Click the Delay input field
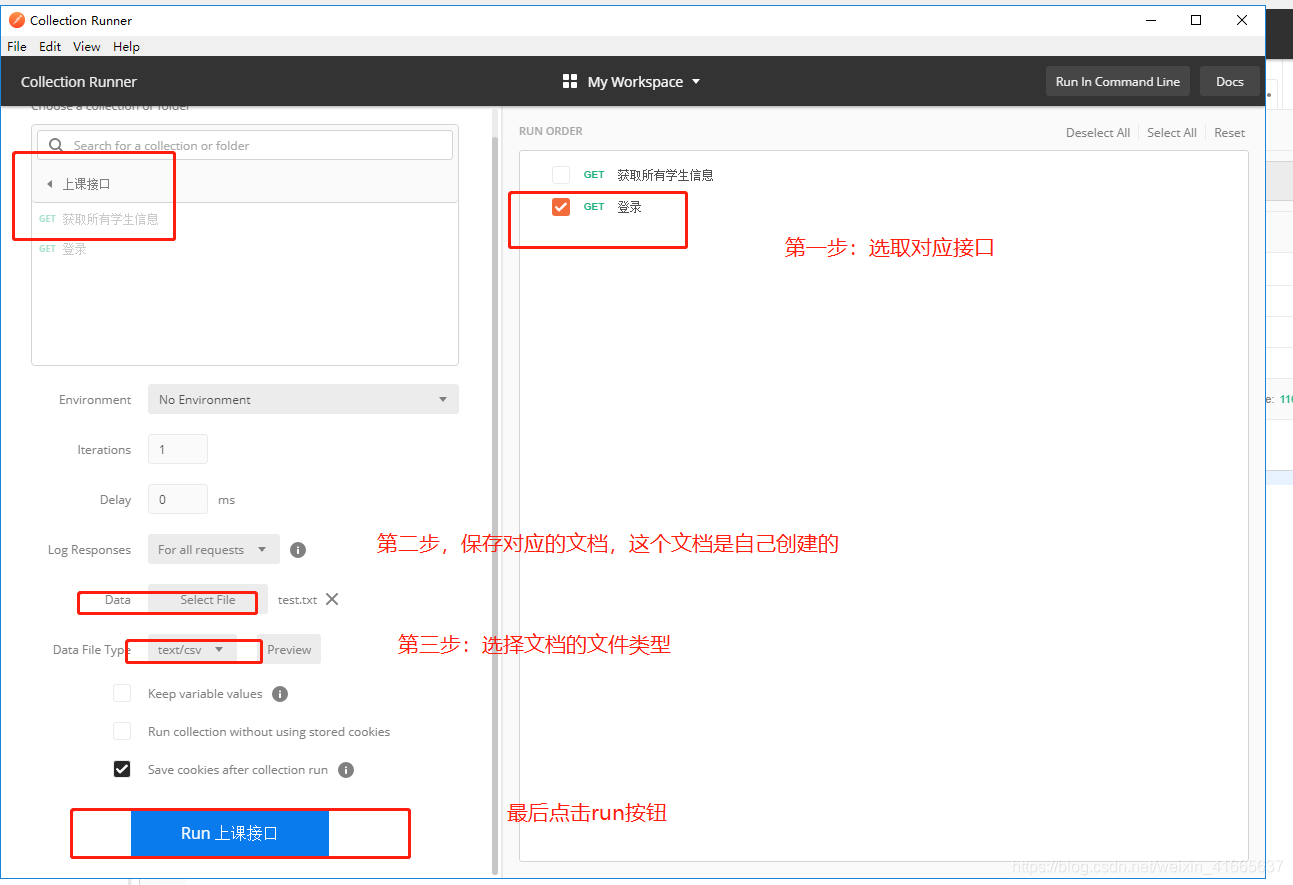The height and width of the screenshot is (885, 1293). 178,499
